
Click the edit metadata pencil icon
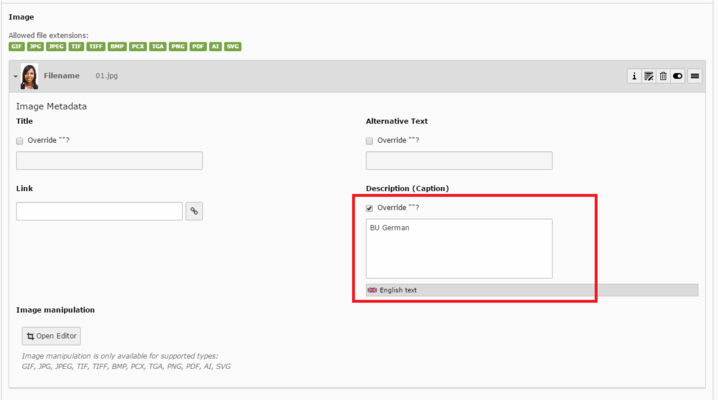(x=648, y=76)
